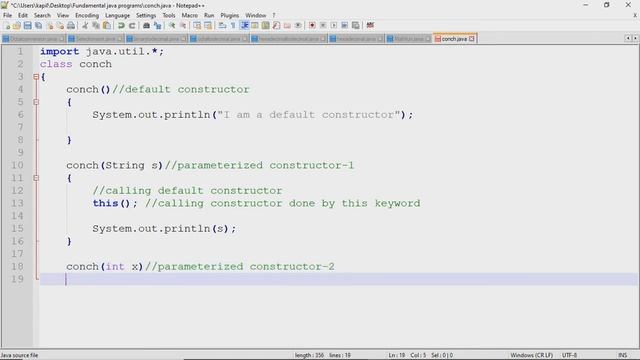Toggle word wrap in the toolbar
This screenshot has width=640, height=360.
coord(222,25)
